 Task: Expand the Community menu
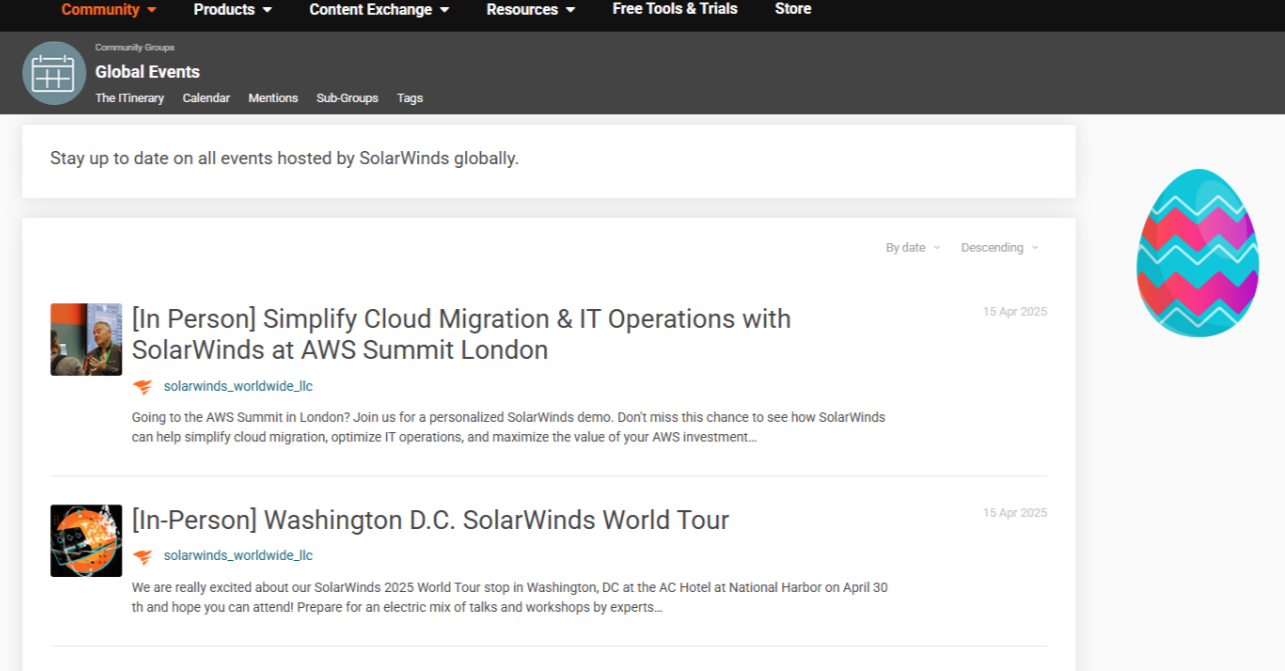tap(109, 10)
